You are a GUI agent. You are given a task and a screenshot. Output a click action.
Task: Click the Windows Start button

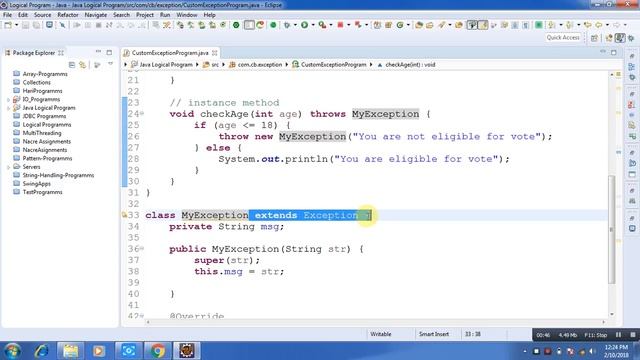coord(13,351)
